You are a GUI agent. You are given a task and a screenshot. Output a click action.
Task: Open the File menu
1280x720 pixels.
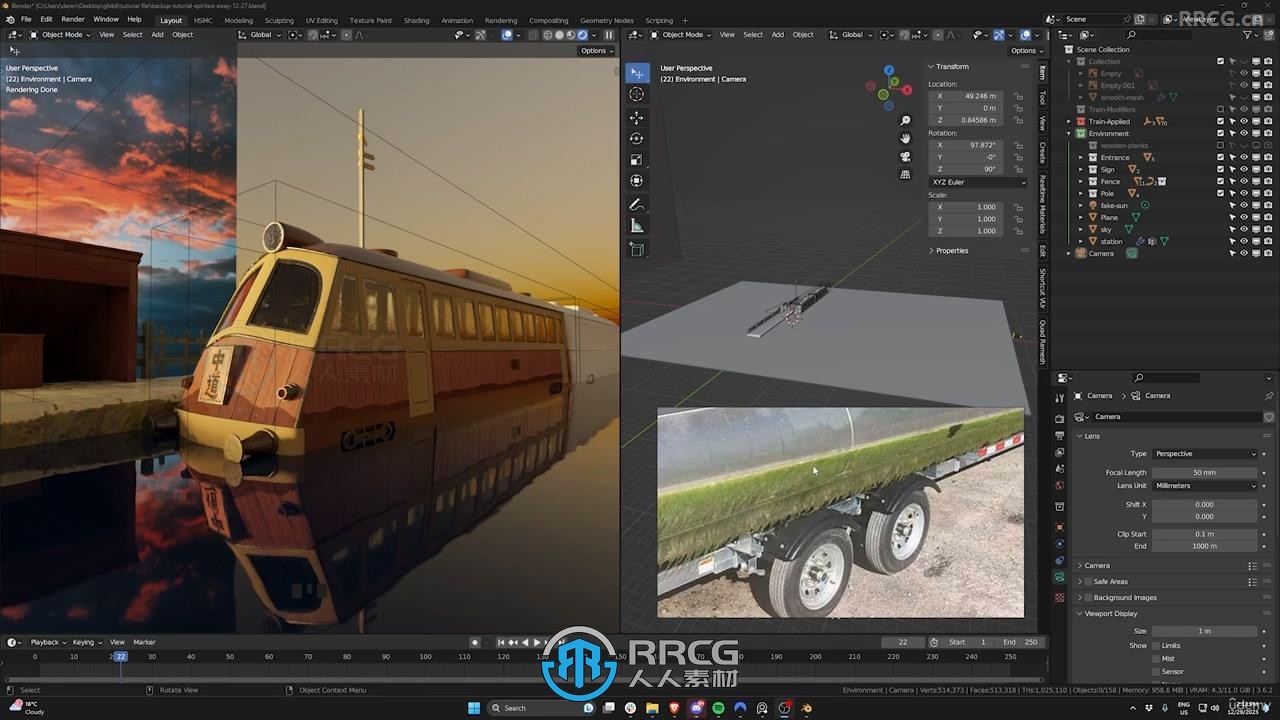click(26, 19)
